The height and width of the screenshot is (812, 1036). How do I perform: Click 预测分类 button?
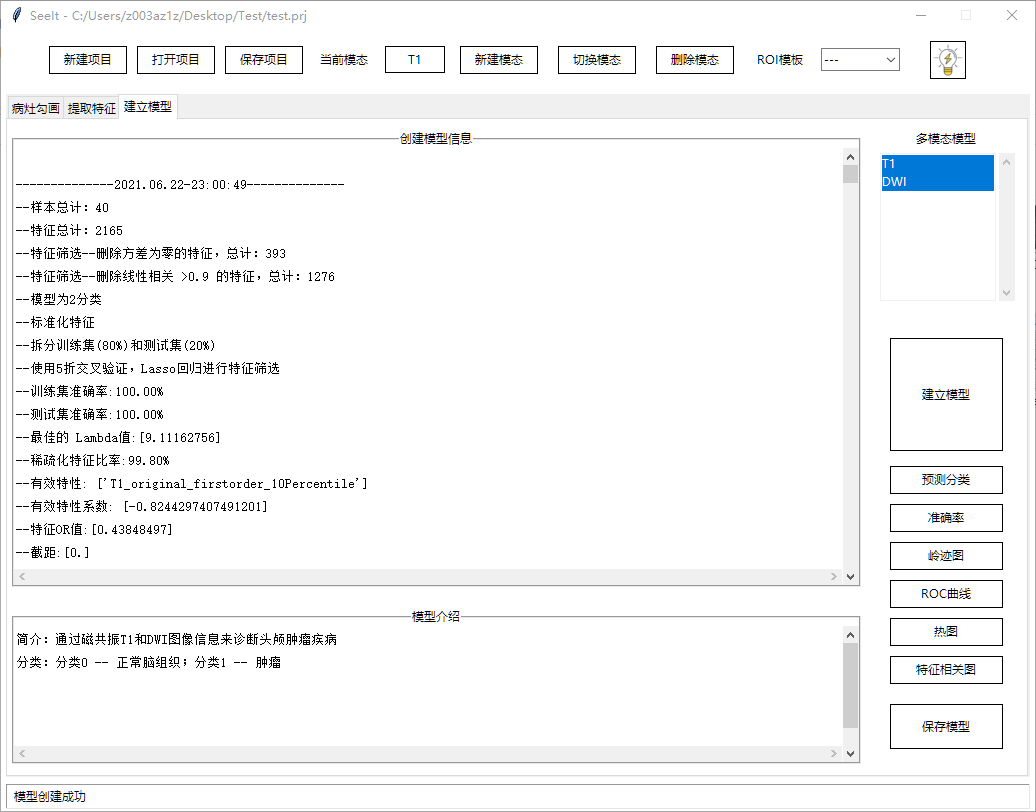(946, 480)
